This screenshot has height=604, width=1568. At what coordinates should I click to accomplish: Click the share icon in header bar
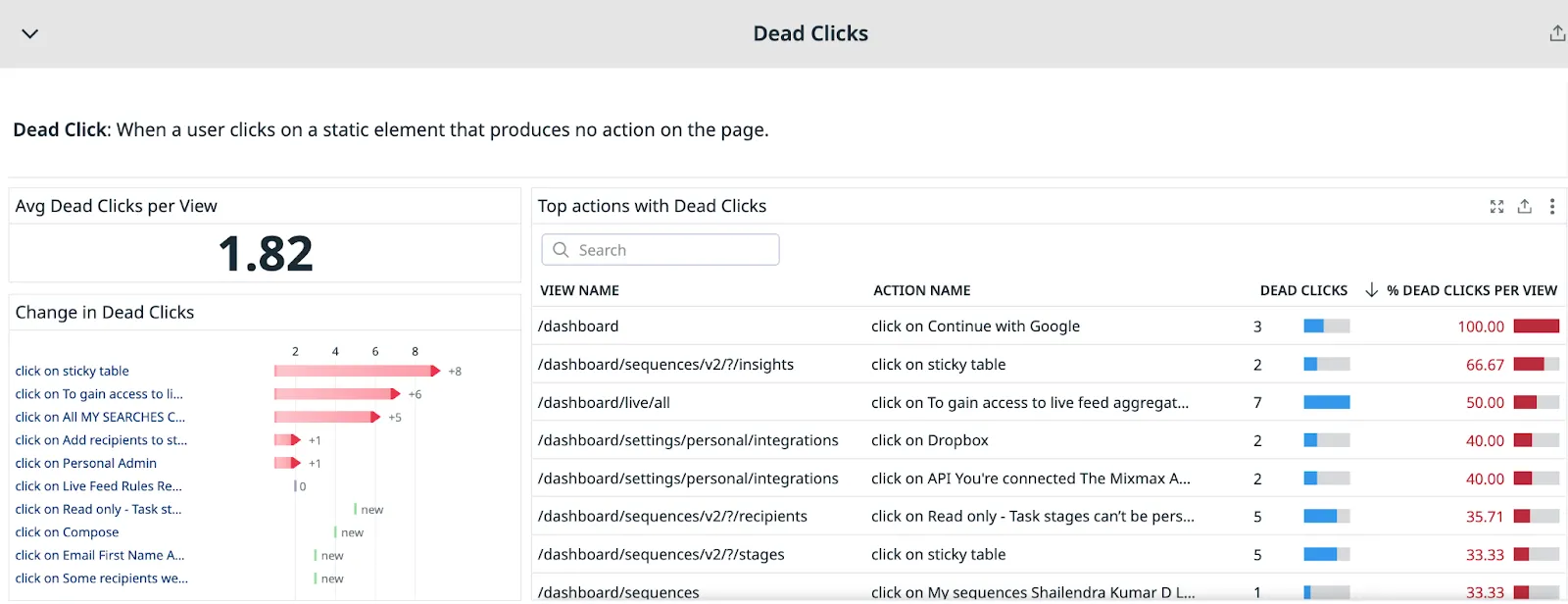pyautogui.click(x=1557, y=33)
